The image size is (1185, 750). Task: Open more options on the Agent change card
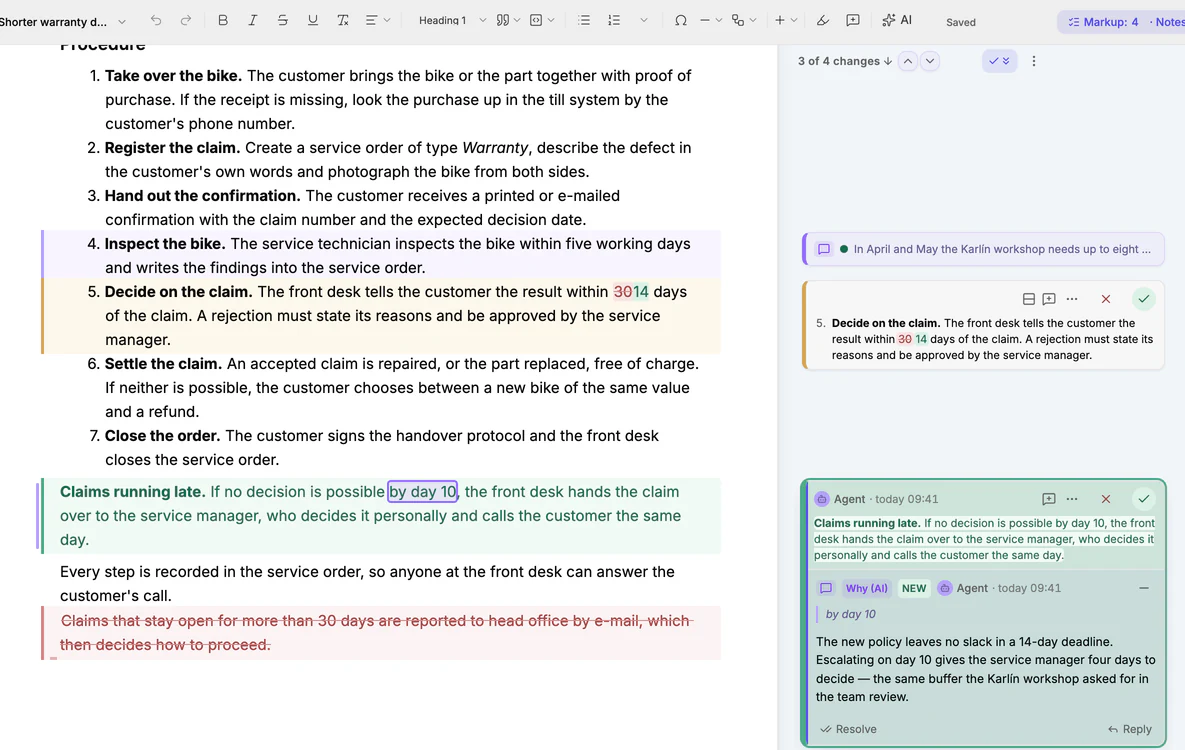1072,499
